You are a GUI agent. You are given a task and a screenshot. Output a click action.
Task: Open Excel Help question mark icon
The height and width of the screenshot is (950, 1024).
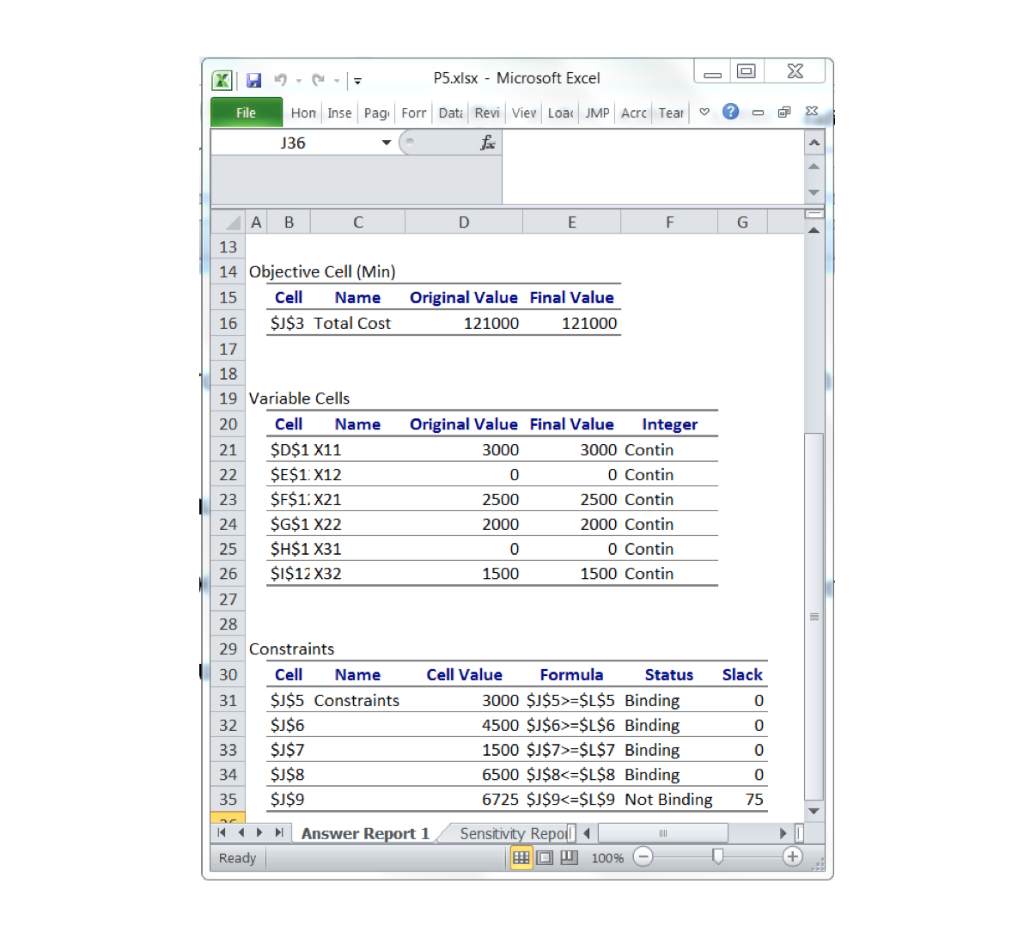(731, 112)
